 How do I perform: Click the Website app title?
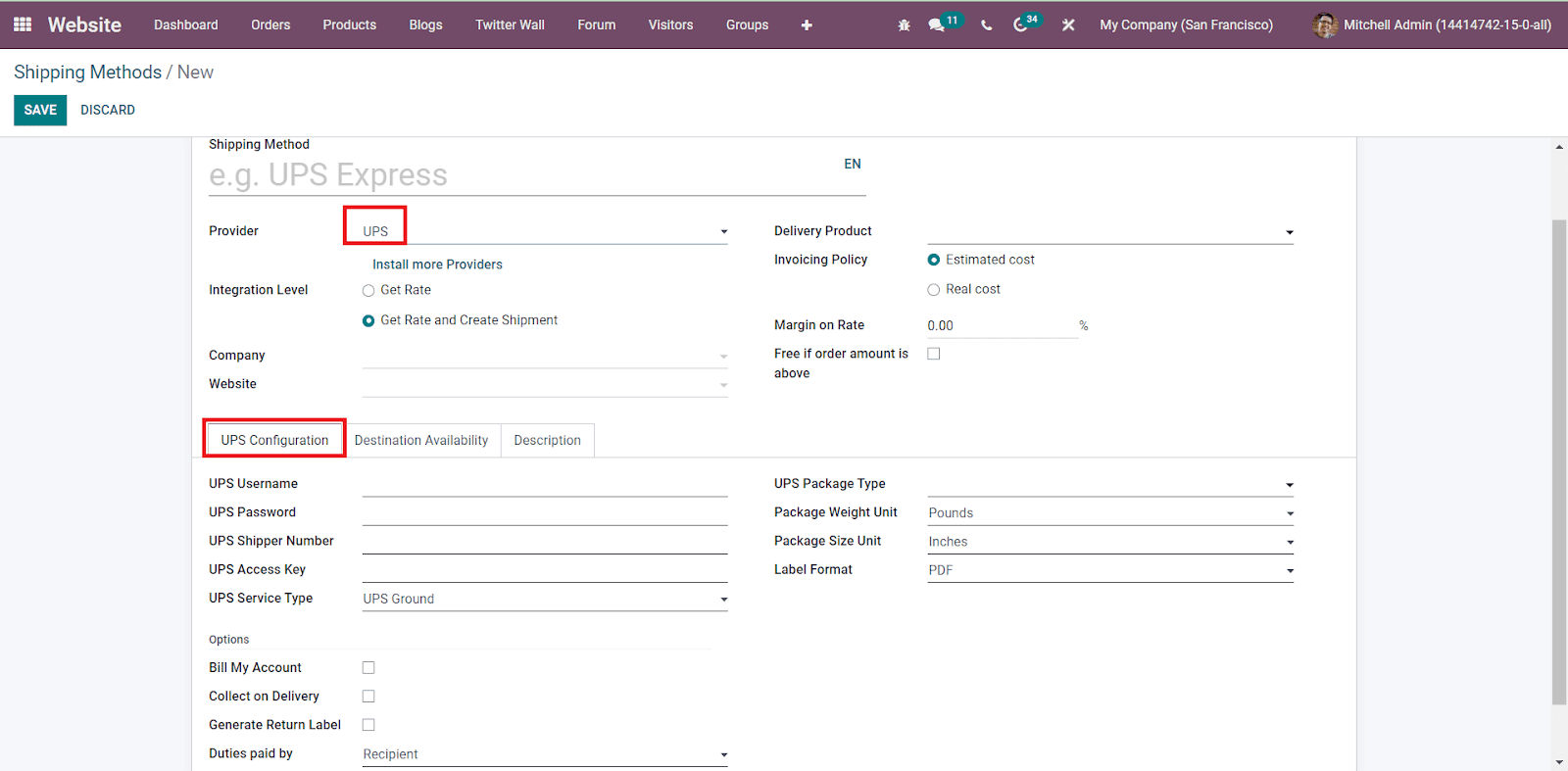pyautogui.click(x=84, y=24)
